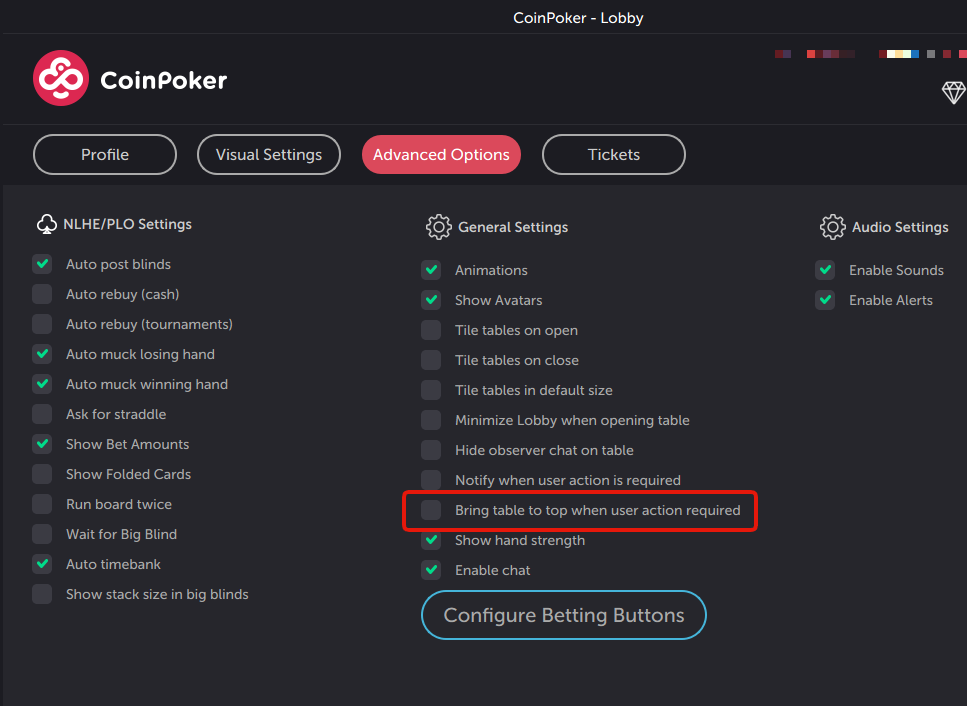Toggle Show Folded Cards
This screenshot has height=706, width=967.
point(42,474)
